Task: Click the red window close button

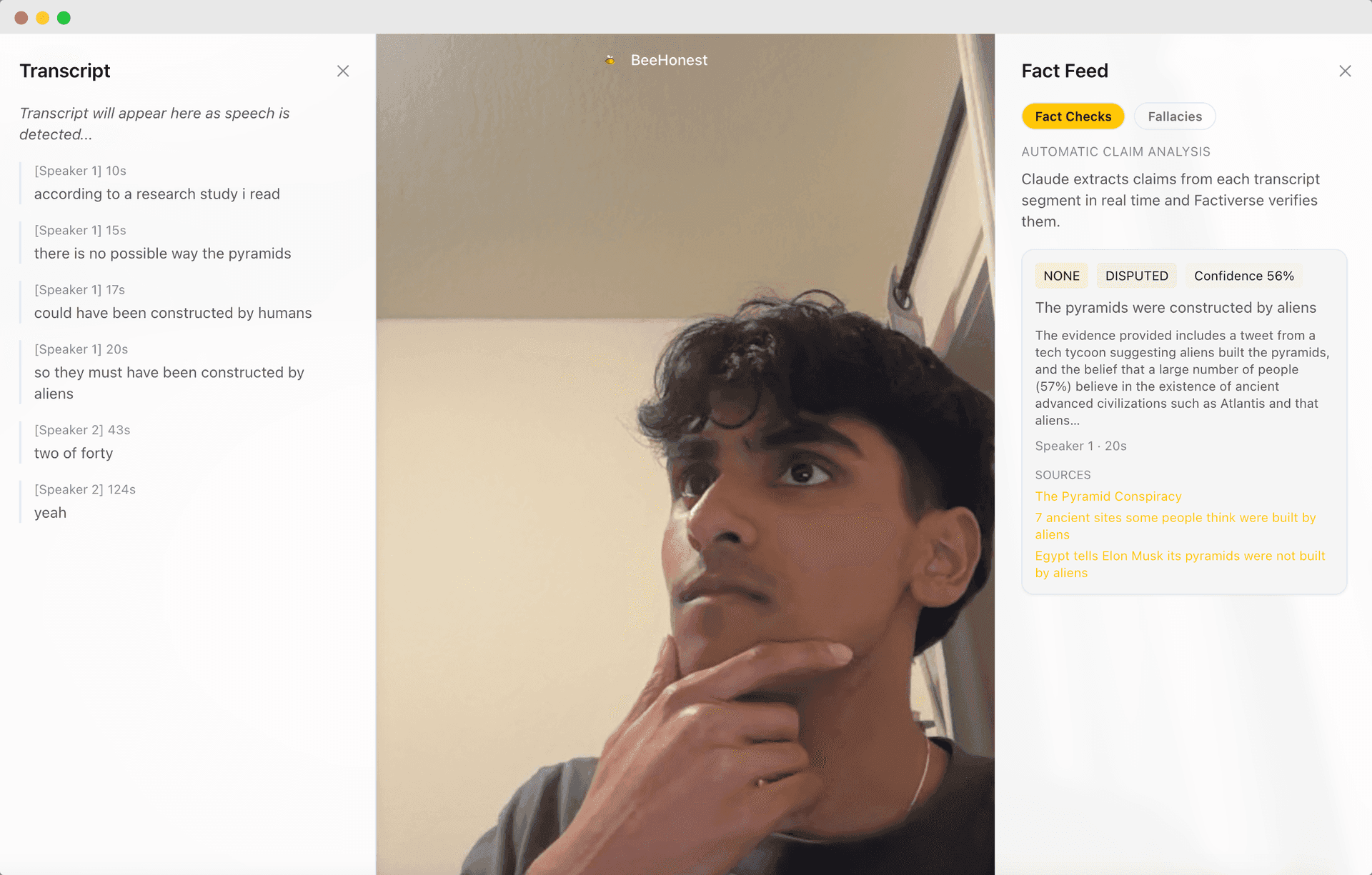Action: click(x=21, y=18)
